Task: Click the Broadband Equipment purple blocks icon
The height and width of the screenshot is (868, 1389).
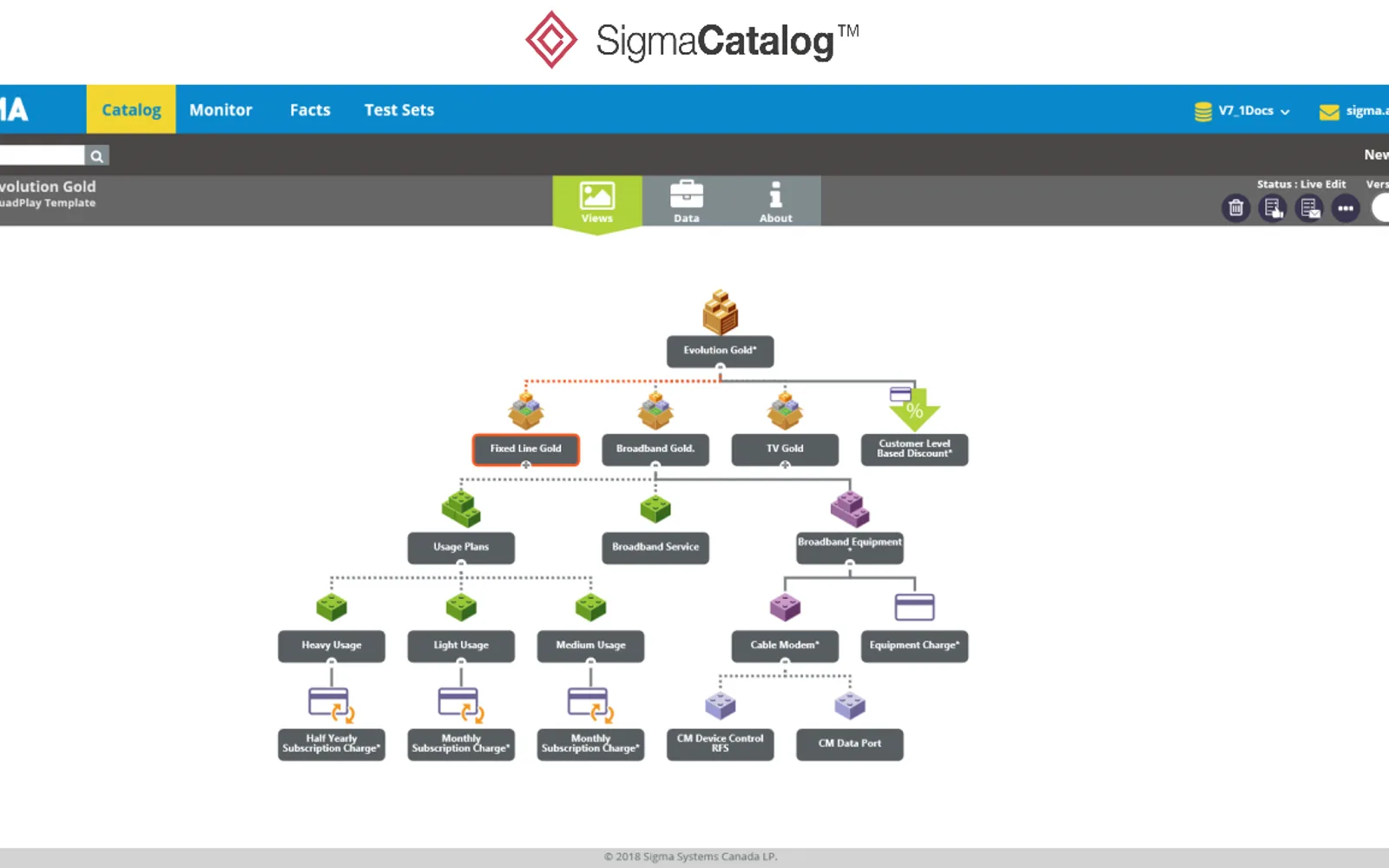Action: (850, 509)
